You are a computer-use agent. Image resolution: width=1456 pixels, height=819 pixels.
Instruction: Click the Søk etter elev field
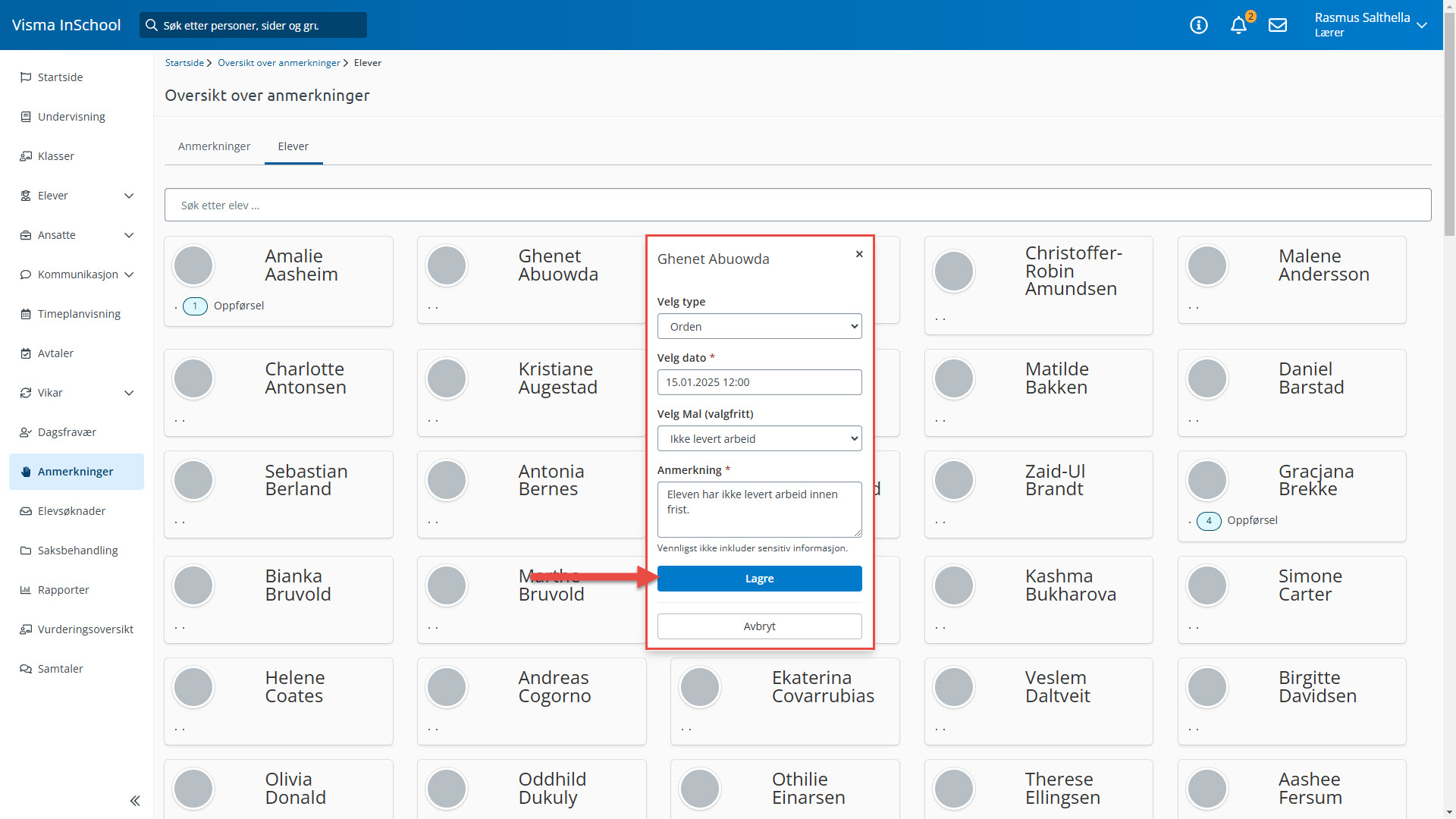coord(797,206)
